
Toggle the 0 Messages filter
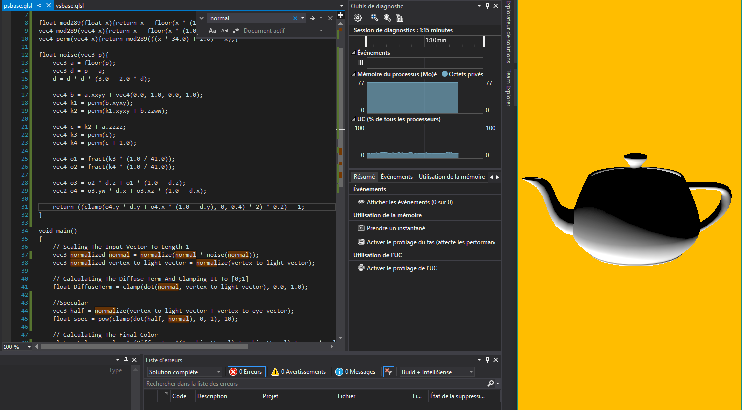(355, 372)
